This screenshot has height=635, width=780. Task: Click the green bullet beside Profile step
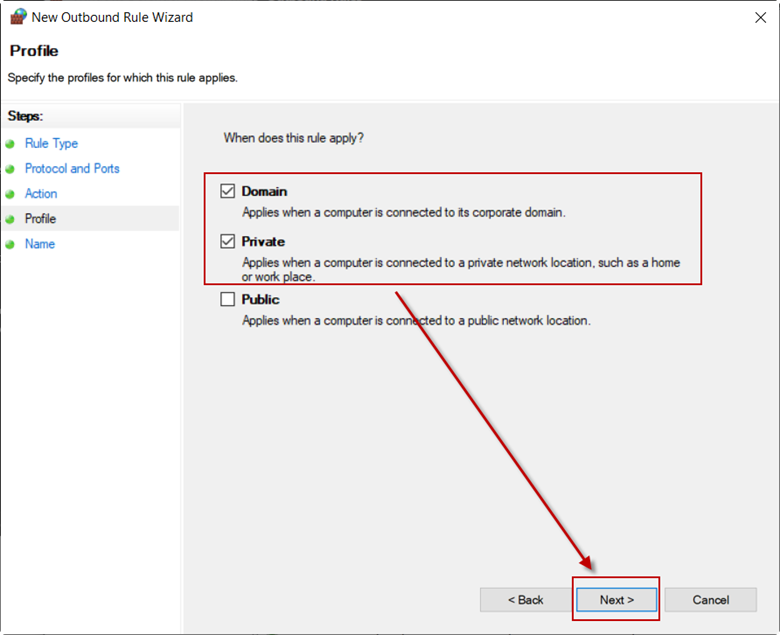10,219
